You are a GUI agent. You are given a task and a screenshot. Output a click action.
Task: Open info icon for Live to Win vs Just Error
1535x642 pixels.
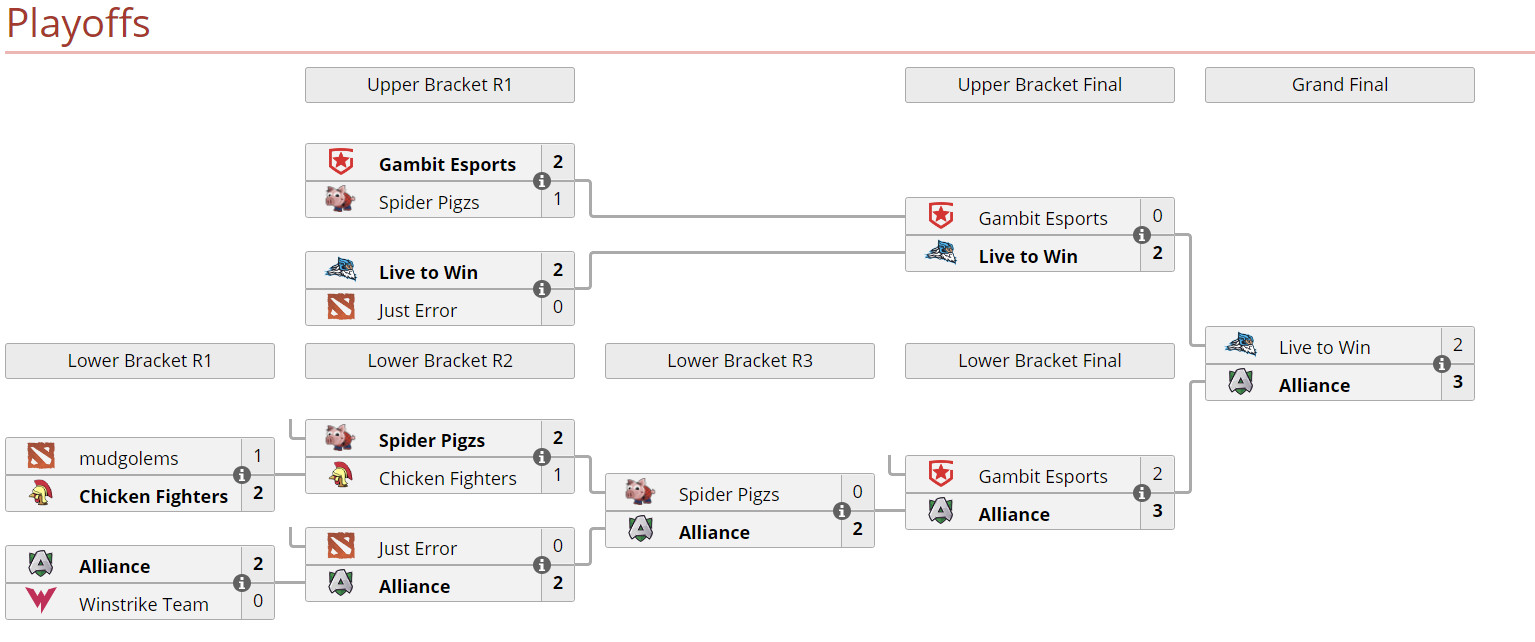point(542,289)
